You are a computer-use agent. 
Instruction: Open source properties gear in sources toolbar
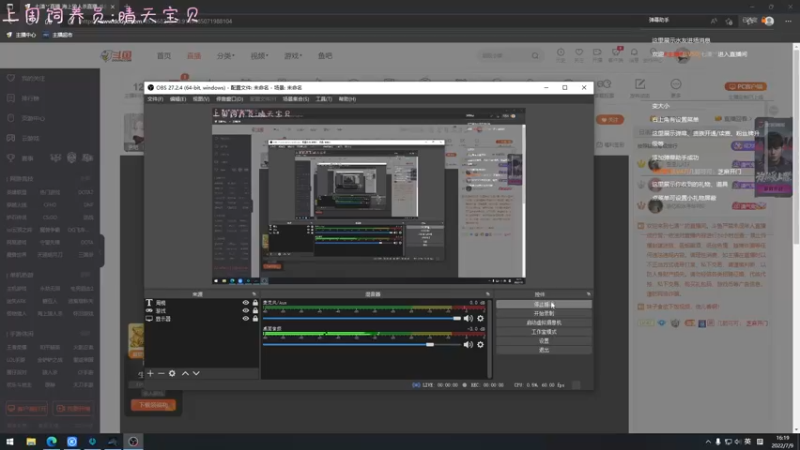[172, 373]
